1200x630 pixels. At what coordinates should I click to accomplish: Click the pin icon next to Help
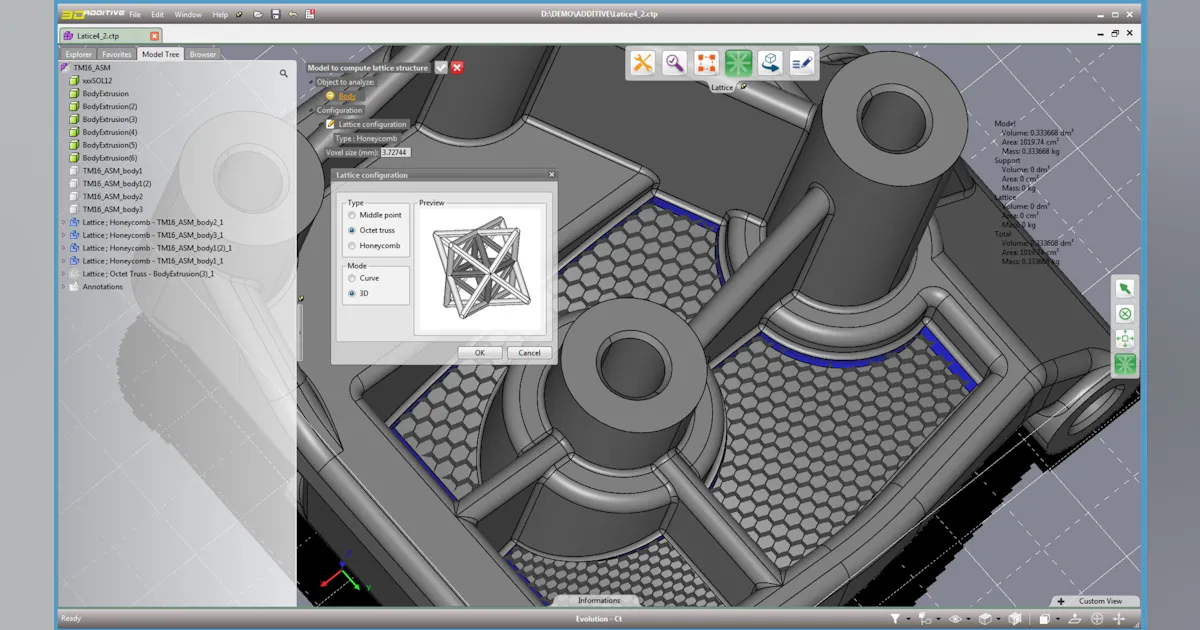coord(239,14)
